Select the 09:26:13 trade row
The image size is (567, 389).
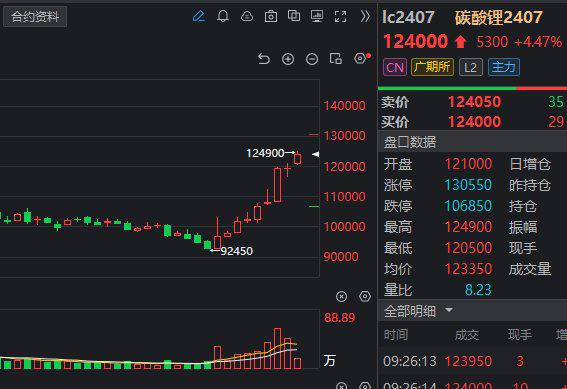coord(472,361)
